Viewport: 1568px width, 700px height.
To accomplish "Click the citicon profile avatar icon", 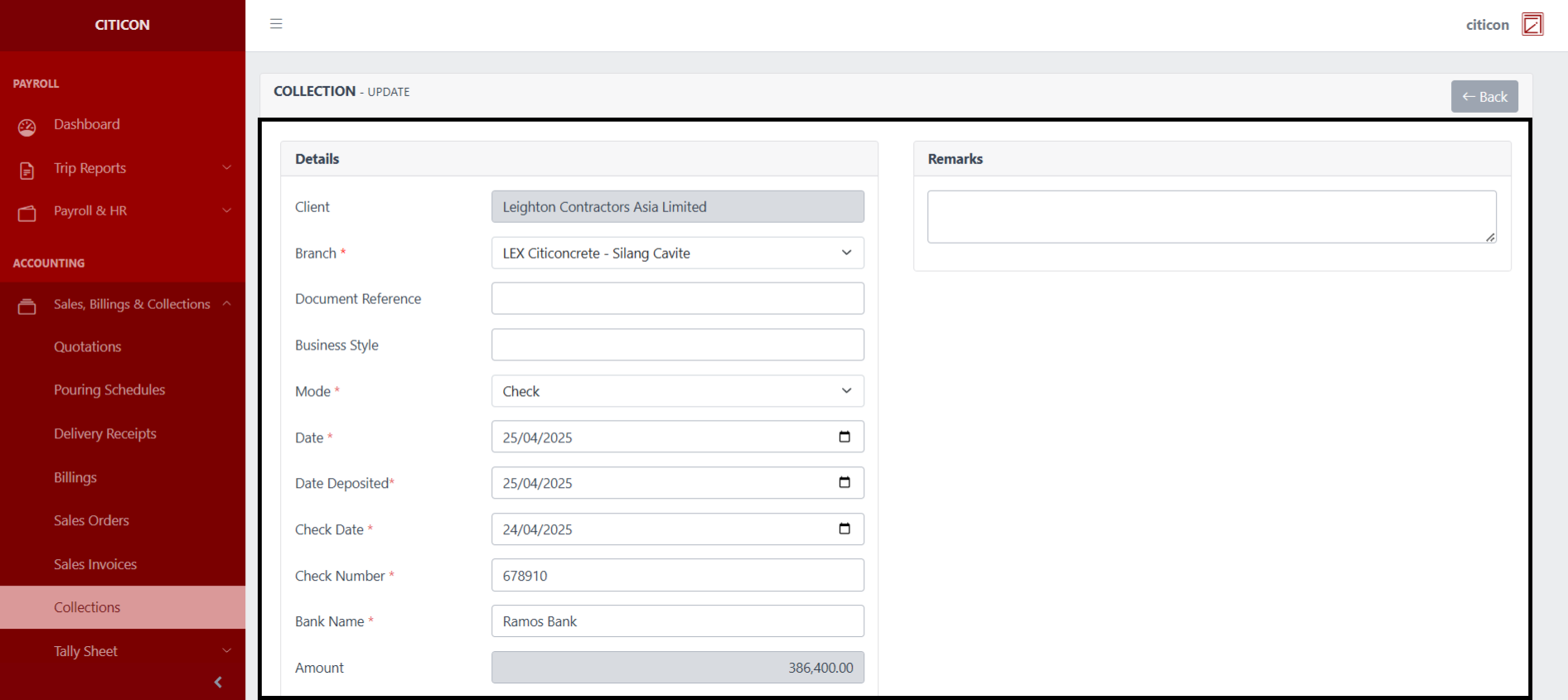I will (1532, 25).
